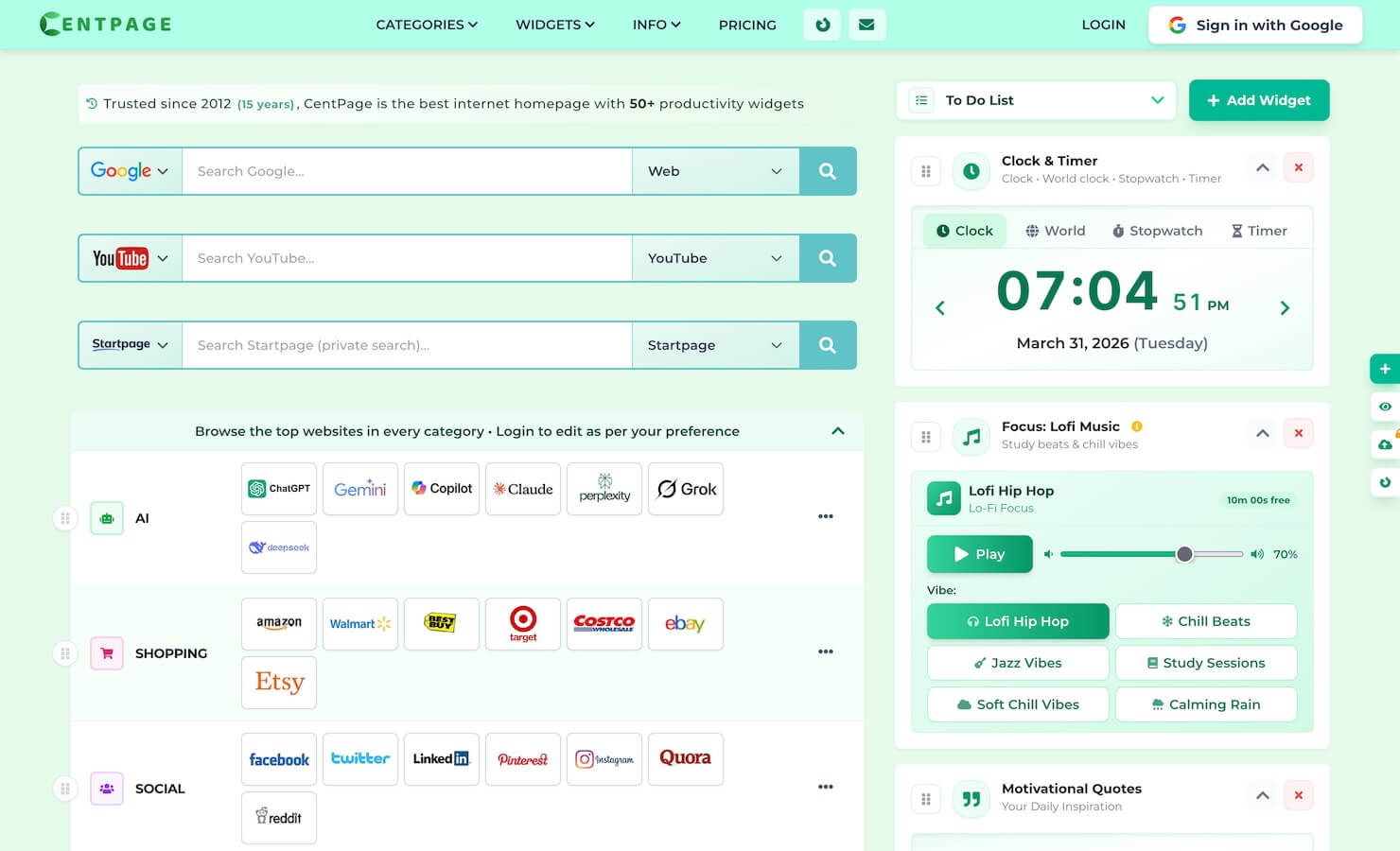The image size is (1400, 851).
Task: Select the Calming Rain vibe
Action: (1206, 704)
